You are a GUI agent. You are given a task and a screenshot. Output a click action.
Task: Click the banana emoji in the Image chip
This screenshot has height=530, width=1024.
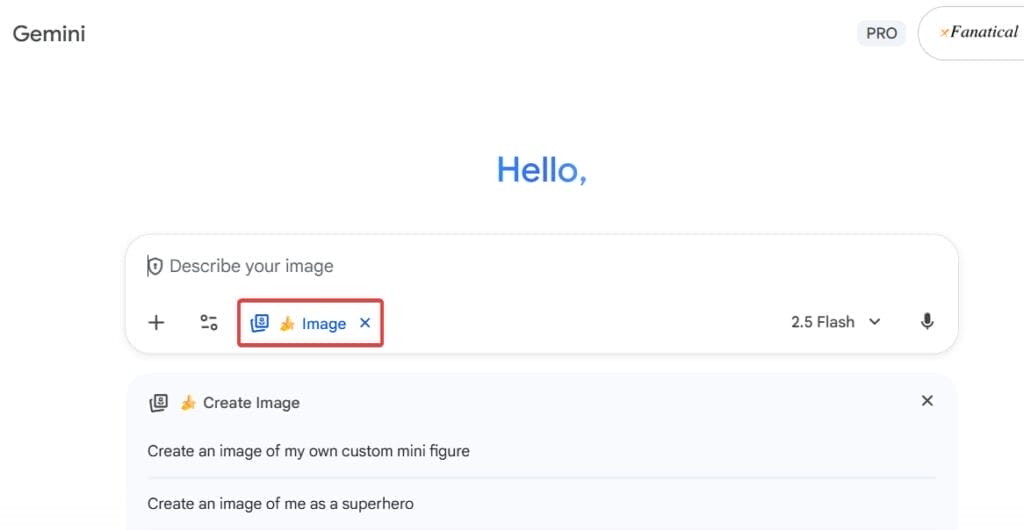pos(287,323)
